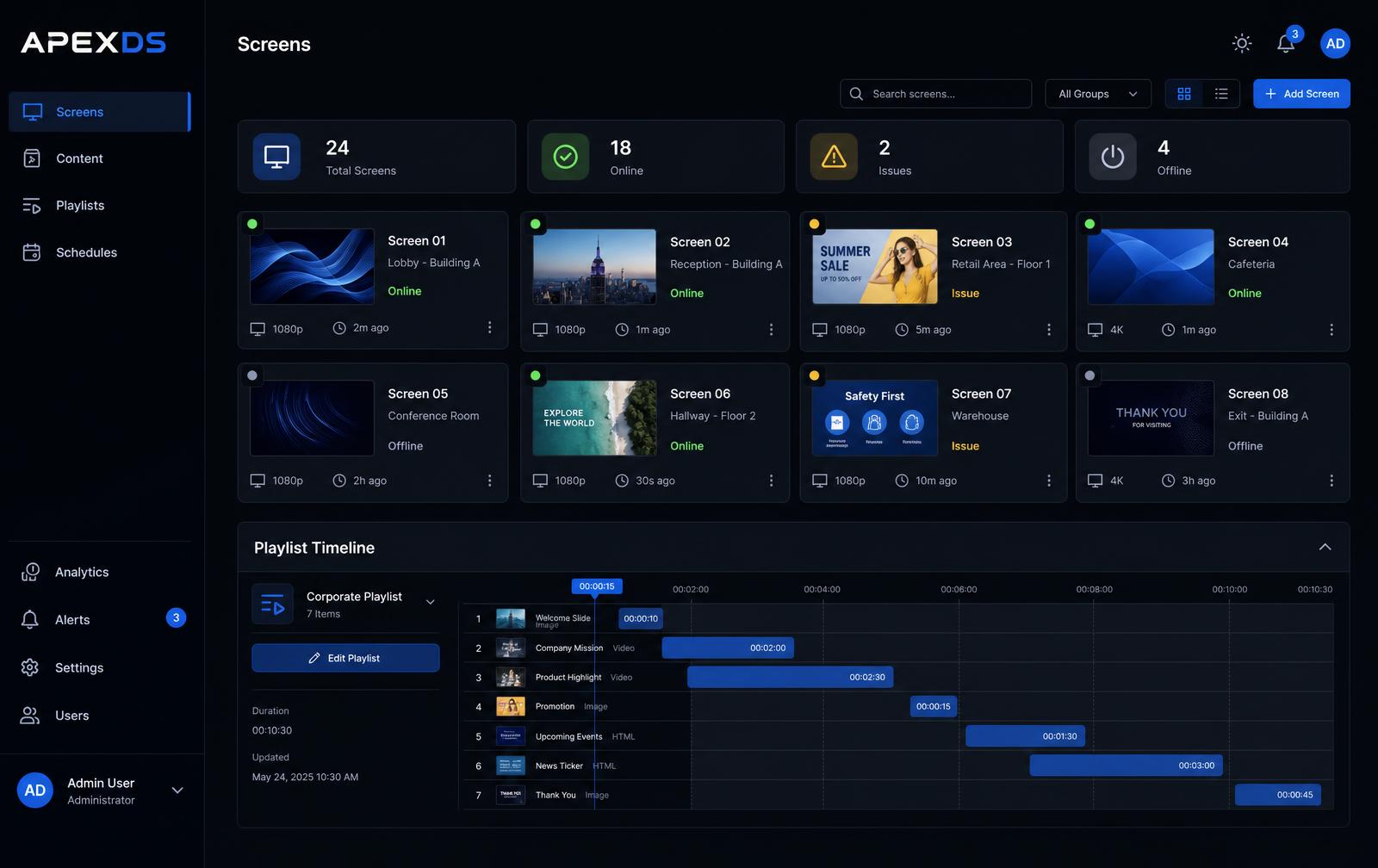Open the Screen 01 blue wave preview
The width and height of the screenshot is (1378, 868).
coord(312,266)
